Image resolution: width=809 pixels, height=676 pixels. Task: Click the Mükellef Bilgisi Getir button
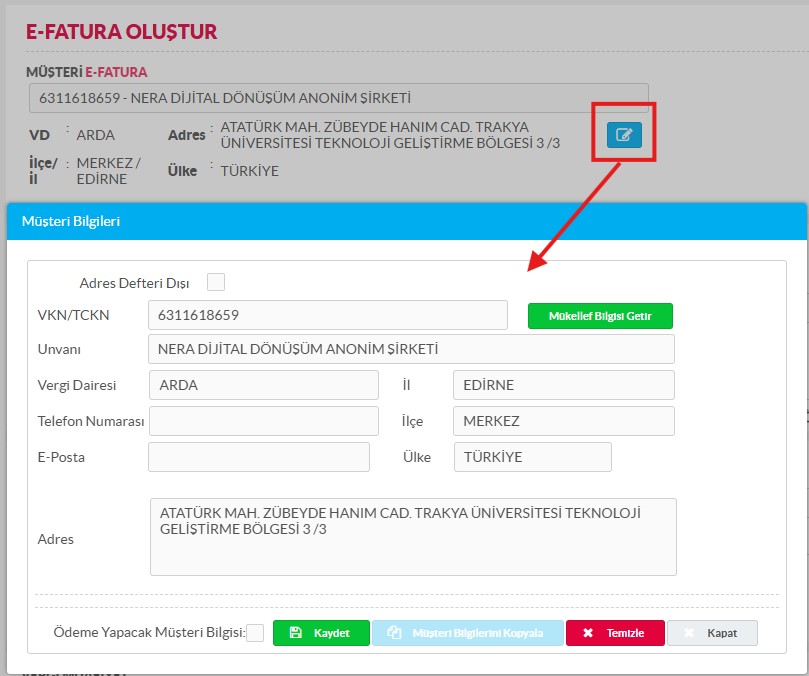click(600, 316)
